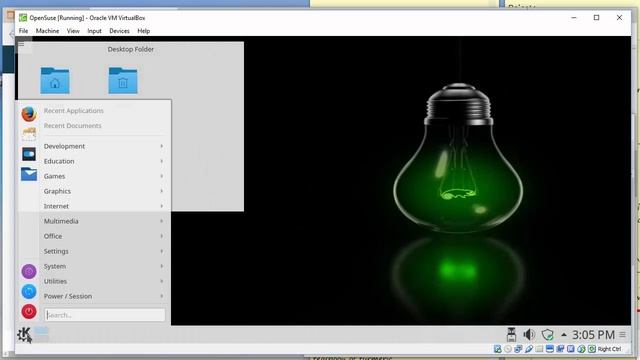Viewport: 640px width, 360px height.
Task: Open the Home folder icon on desktop
Action: pos(55,80)
